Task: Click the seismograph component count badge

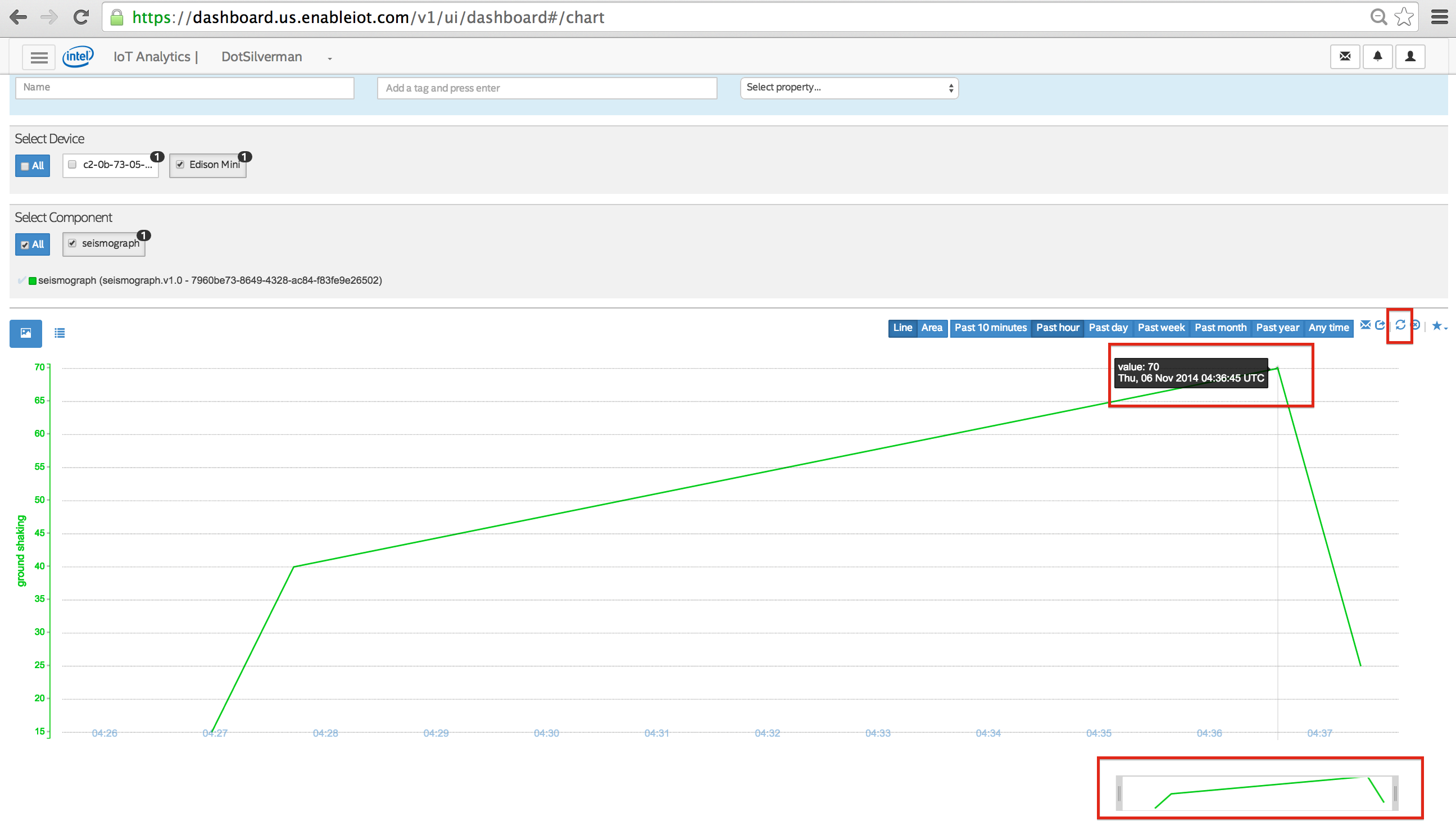Action: pyautogui.click(x=143, y=235)
